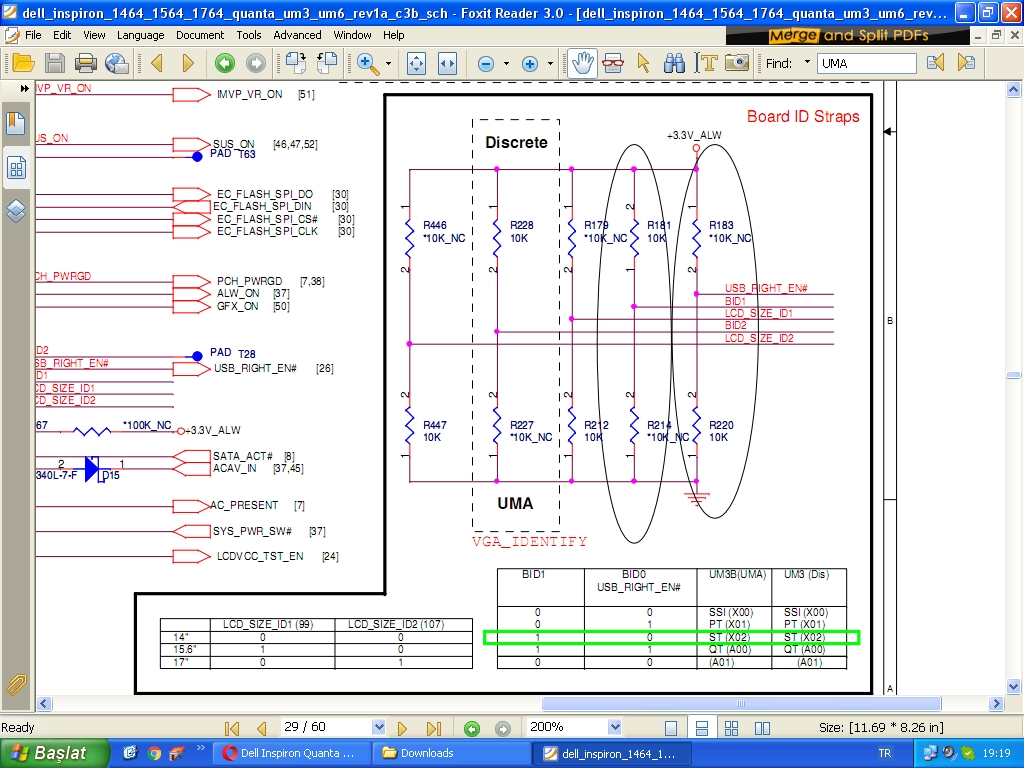Open the Başlat start menu
Image resolution: width=1024 pixels, height=768 pixels.
click(54, 753)
